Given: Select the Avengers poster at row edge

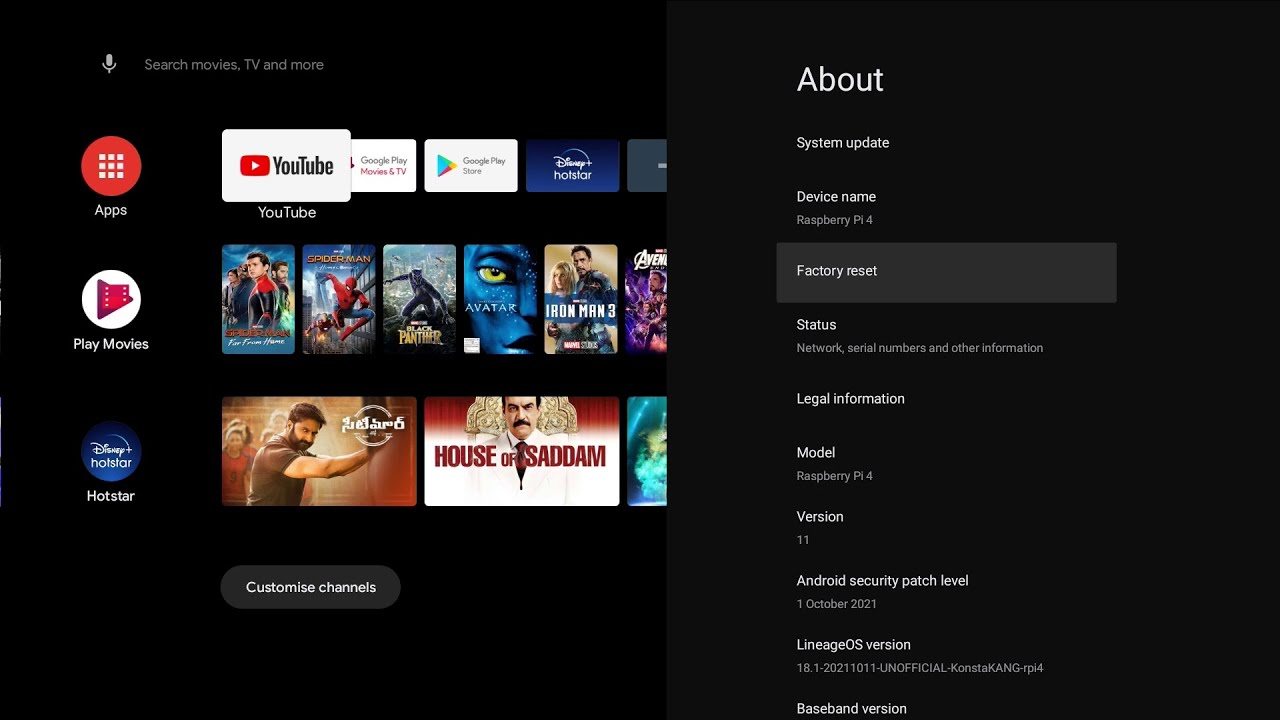Looking at the screenshot, I should pyautogui.click(x=646, y=299).
